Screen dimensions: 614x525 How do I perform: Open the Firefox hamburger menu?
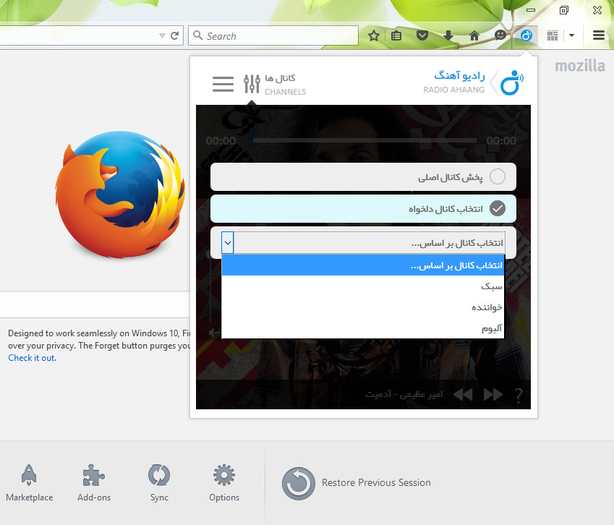(x=598, y=36)
